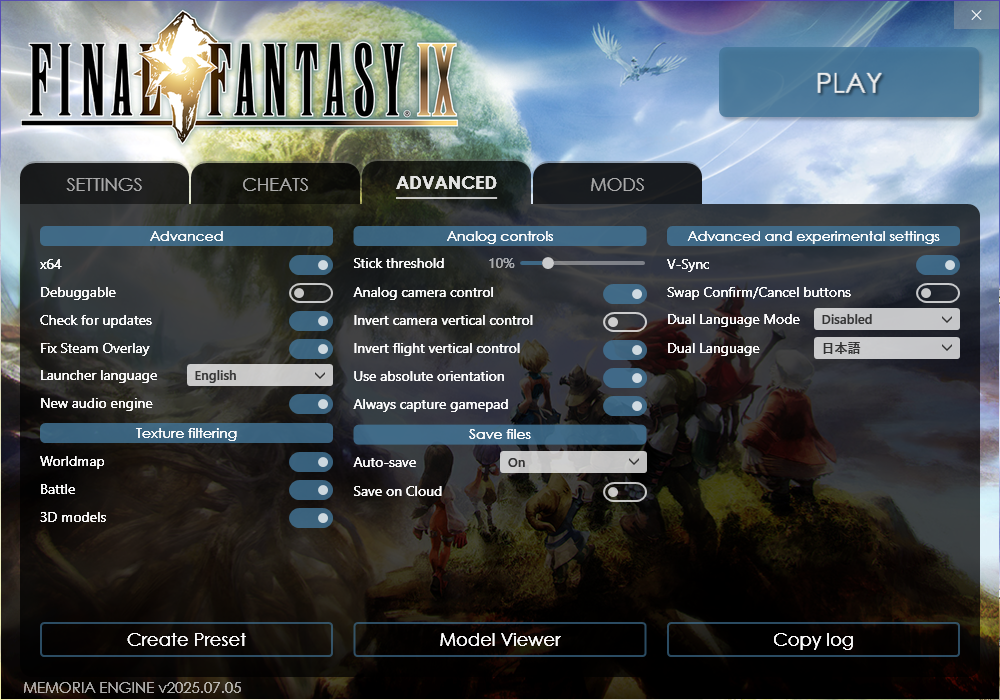Toggle Use absolute orientation
The height and width of the screenshot is (700, 1000).
[x=625, y=377]
